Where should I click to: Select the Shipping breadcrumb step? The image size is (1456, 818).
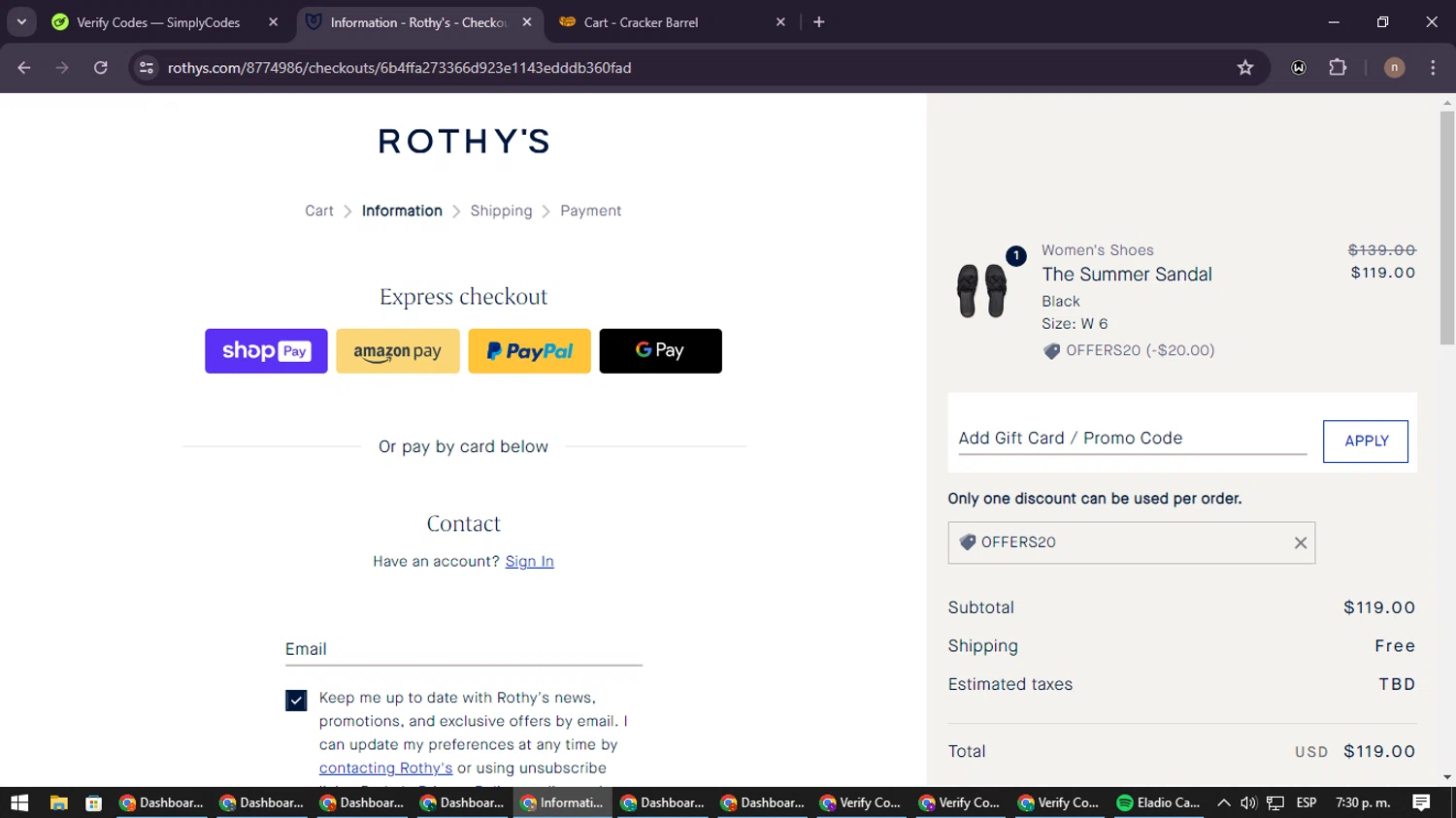pyautogui.click(x=501, y=211)
